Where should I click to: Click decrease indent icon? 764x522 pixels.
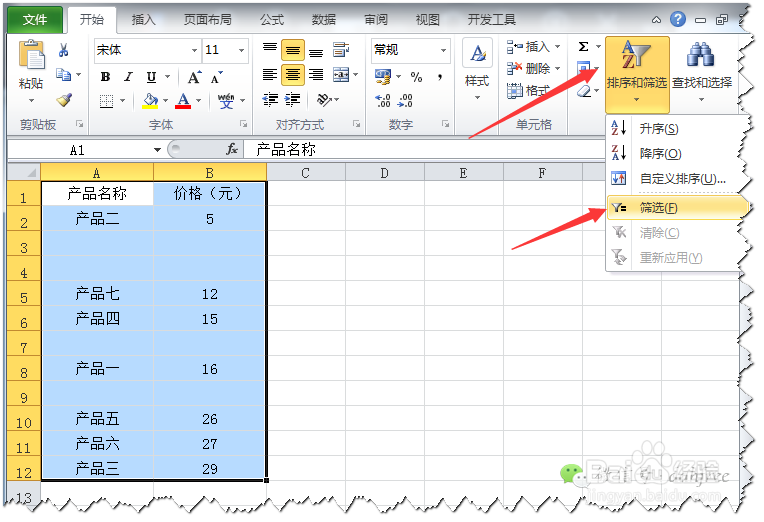click(x=269, y=100)
